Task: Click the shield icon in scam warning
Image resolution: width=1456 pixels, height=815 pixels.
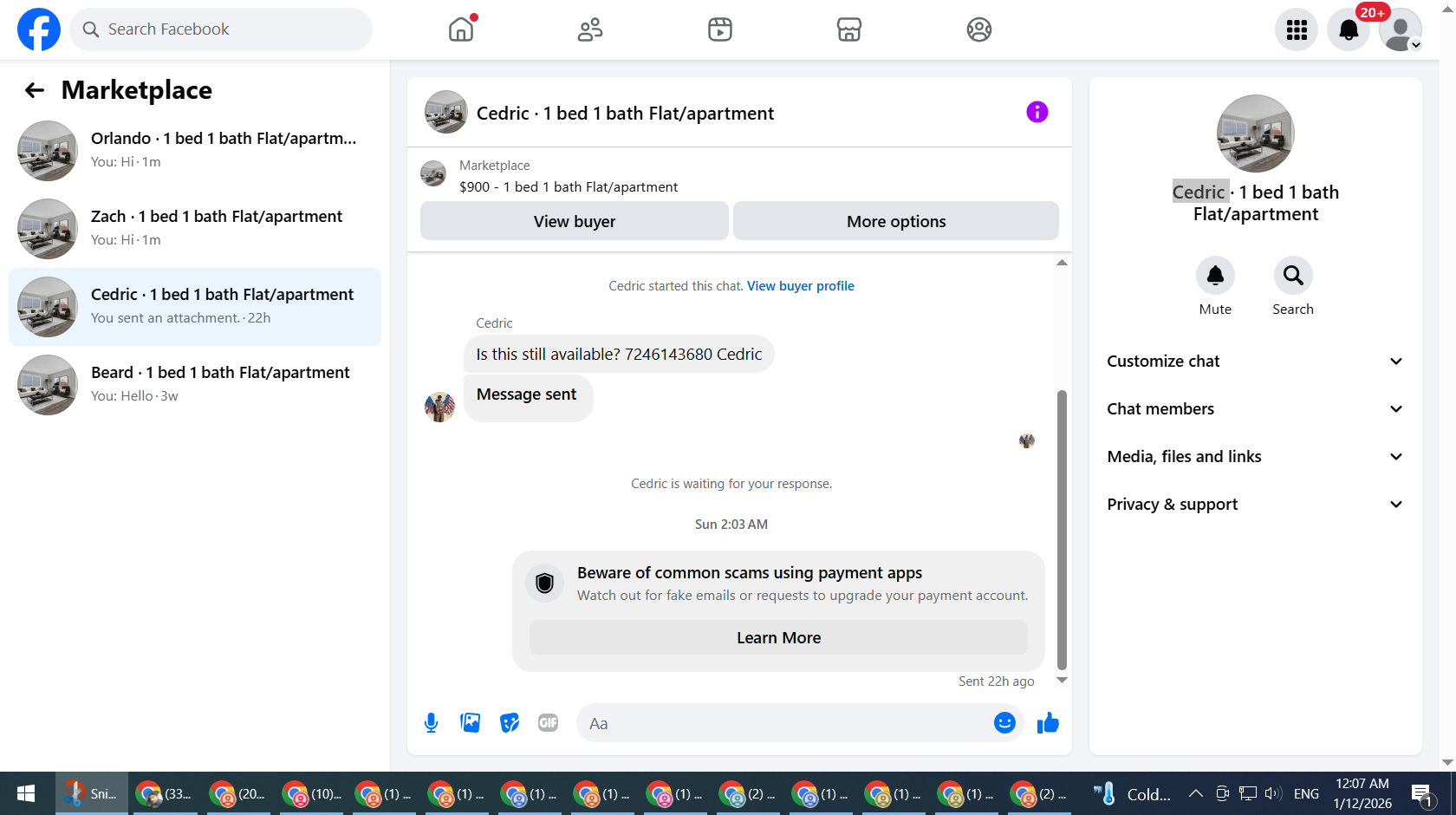Action: click(545, 583)
